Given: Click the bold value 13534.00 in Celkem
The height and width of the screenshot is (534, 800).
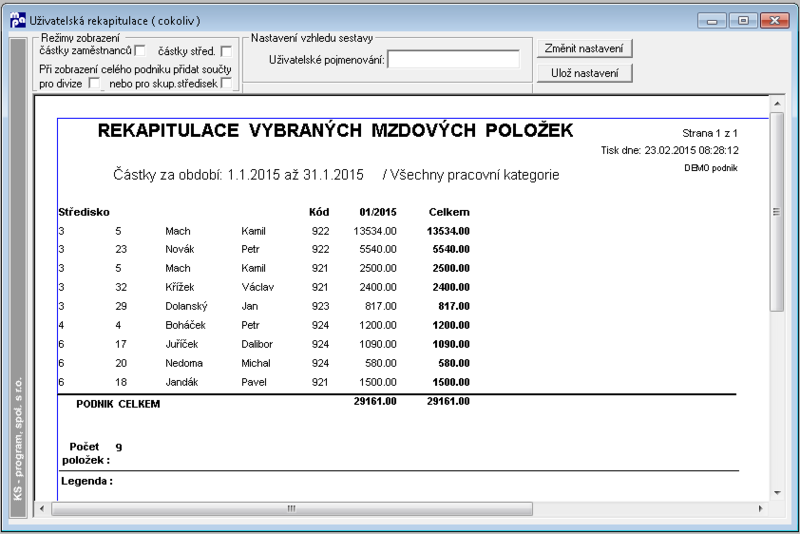Looking at the screenshot, I should click(x=448, y=231).
